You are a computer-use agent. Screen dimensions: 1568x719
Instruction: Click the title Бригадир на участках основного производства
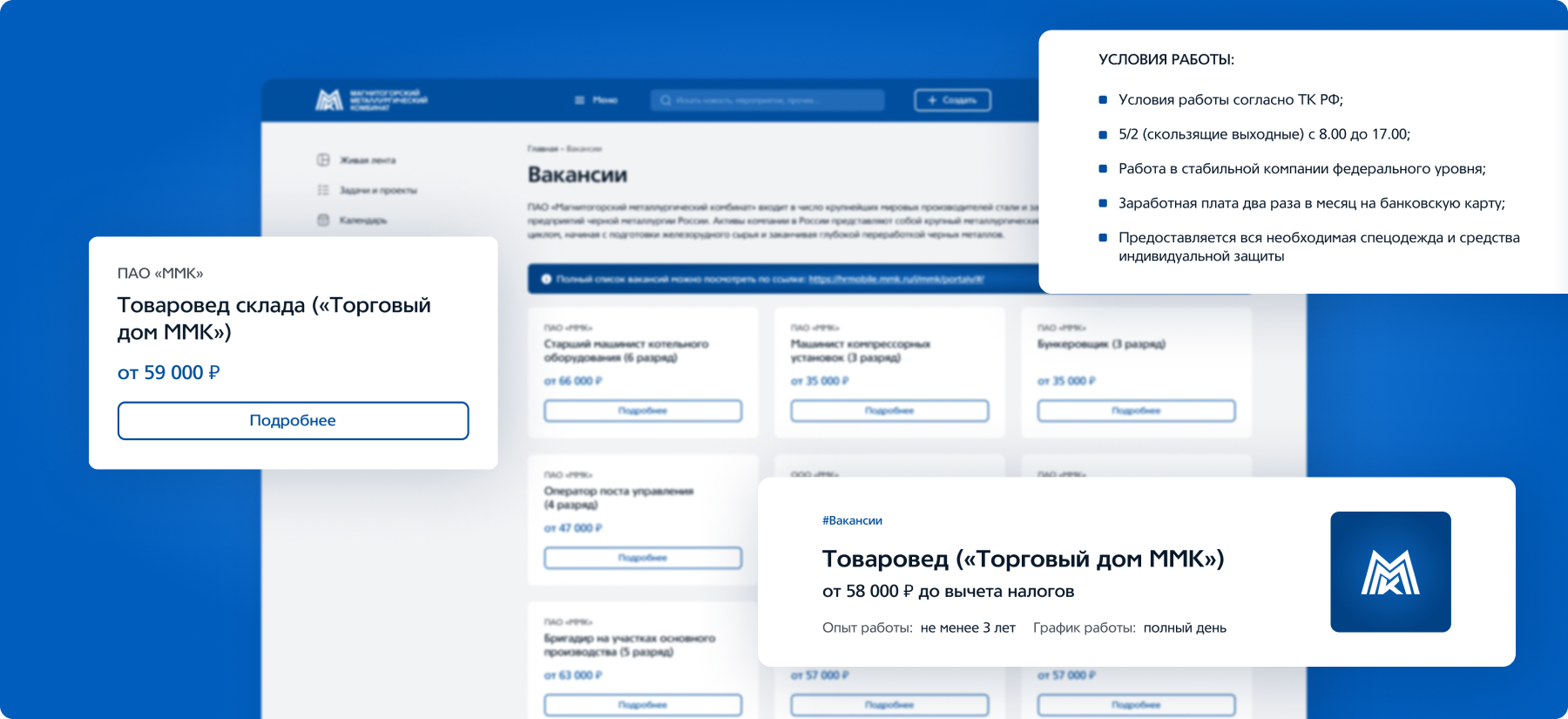[x=630, y=645]
